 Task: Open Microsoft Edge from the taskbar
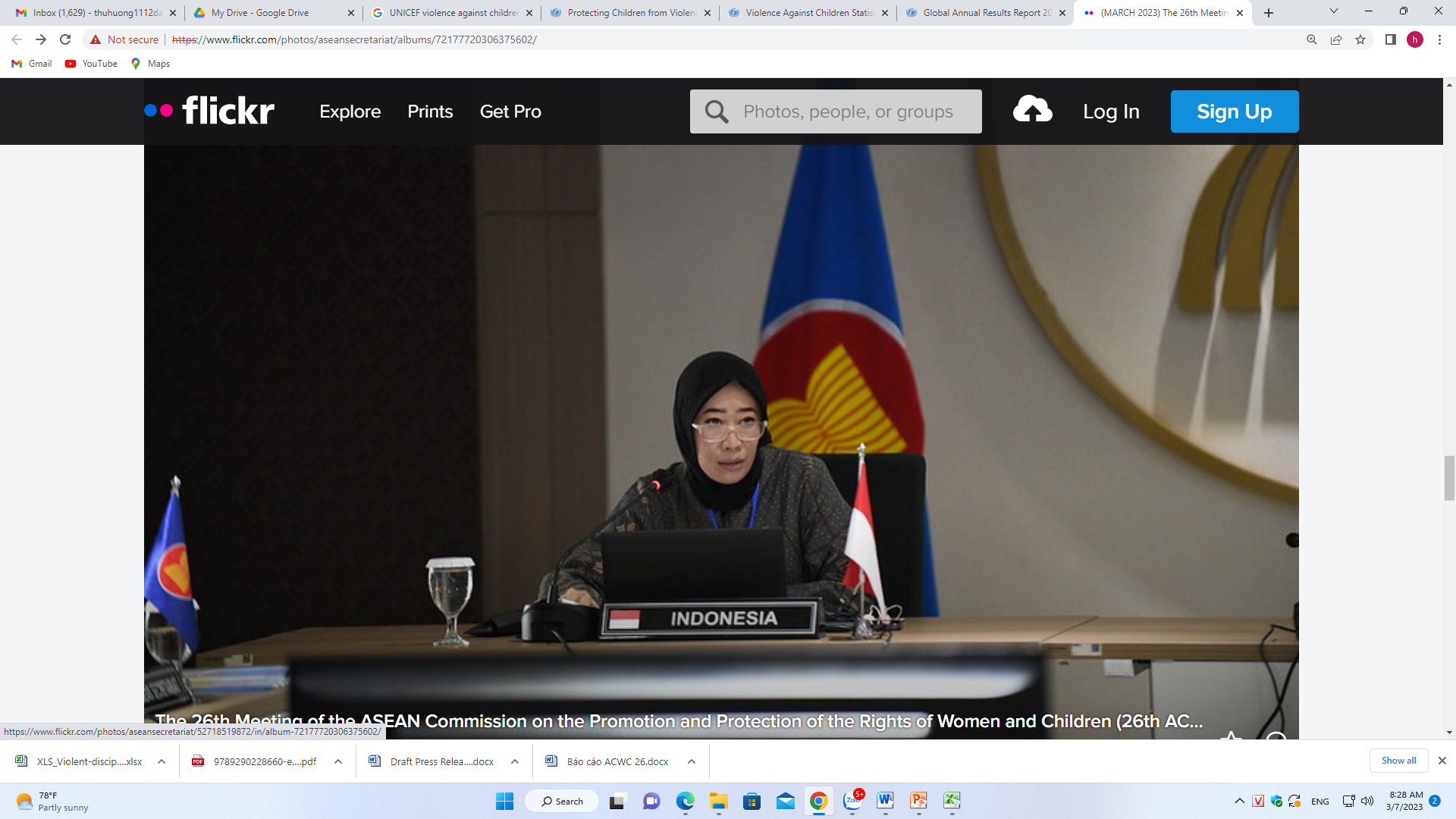[685, 801]
